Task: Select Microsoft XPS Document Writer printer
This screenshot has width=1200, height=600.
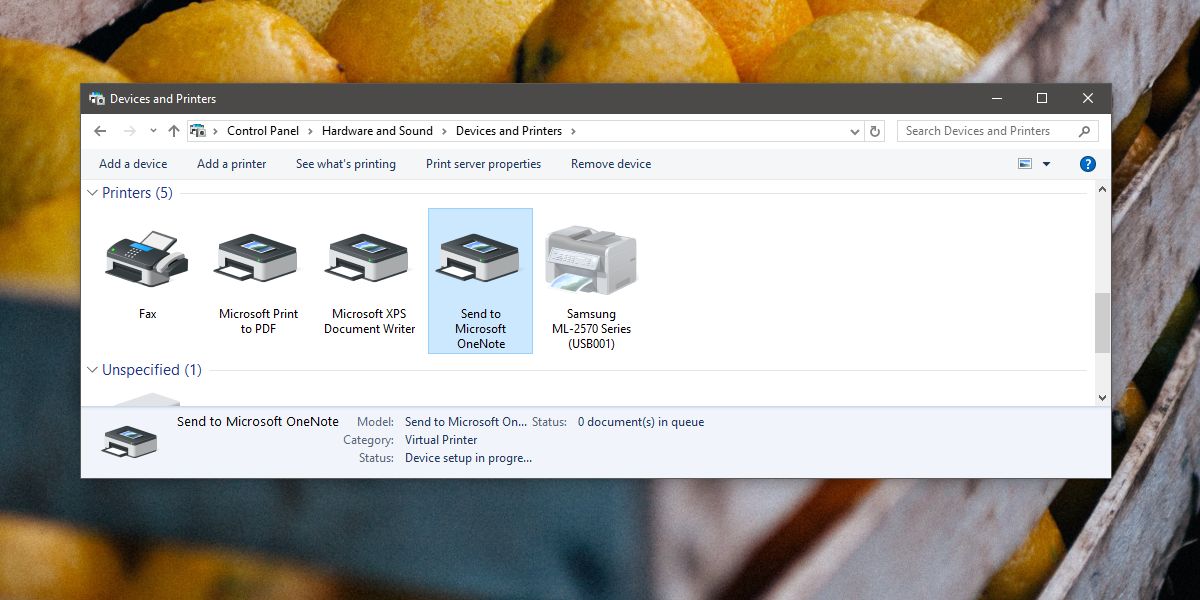Action: click(369, 260)
